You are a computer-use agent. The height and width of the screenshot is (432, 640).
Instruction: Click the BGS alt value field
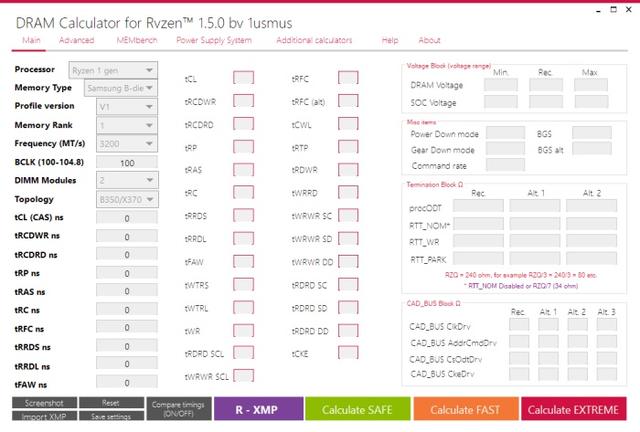[x=592, y=149]
